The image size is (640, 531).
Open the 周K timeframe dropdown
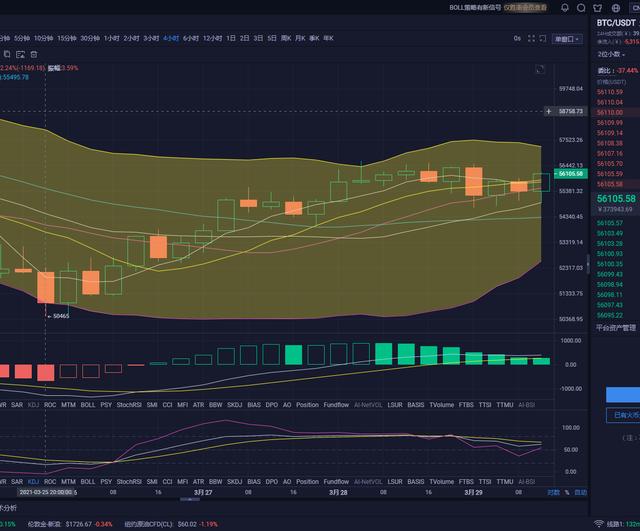pos(288,38)
